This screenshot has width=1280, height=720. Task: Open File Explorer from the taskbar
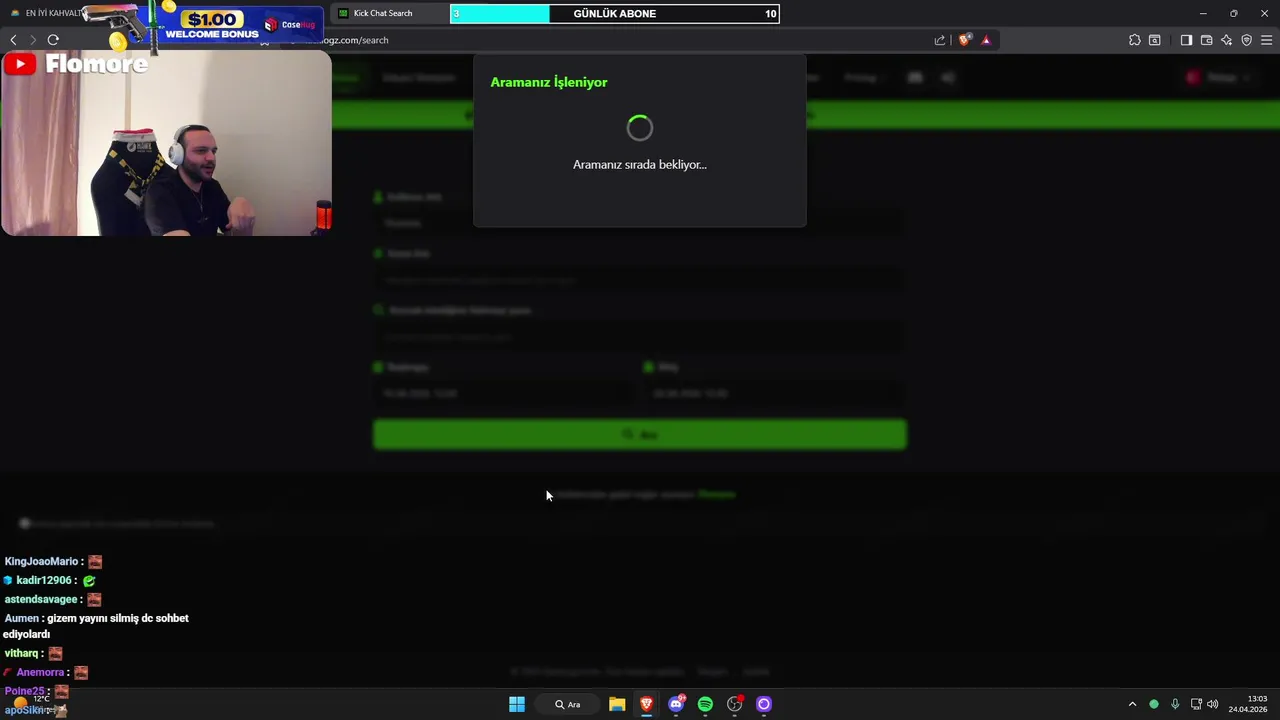pos(617,704)
